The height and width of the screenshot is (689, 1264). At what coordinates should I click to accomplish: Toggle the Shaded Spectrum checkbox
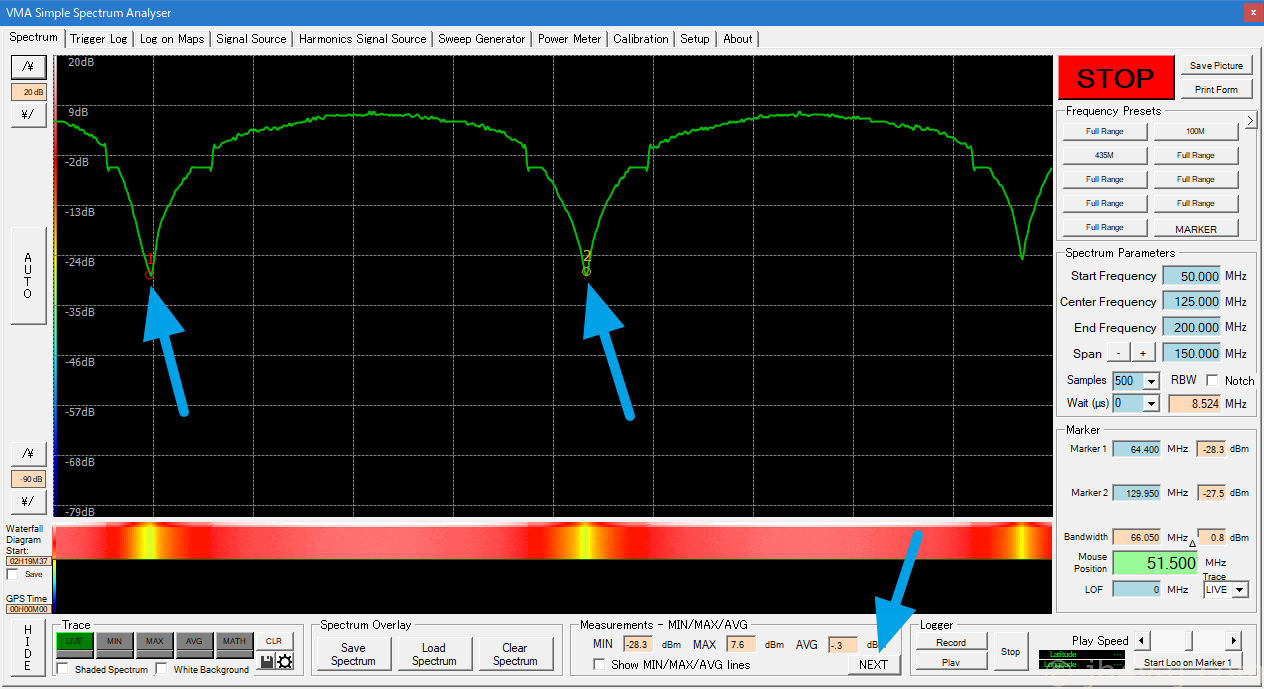[x=63, y=669]
